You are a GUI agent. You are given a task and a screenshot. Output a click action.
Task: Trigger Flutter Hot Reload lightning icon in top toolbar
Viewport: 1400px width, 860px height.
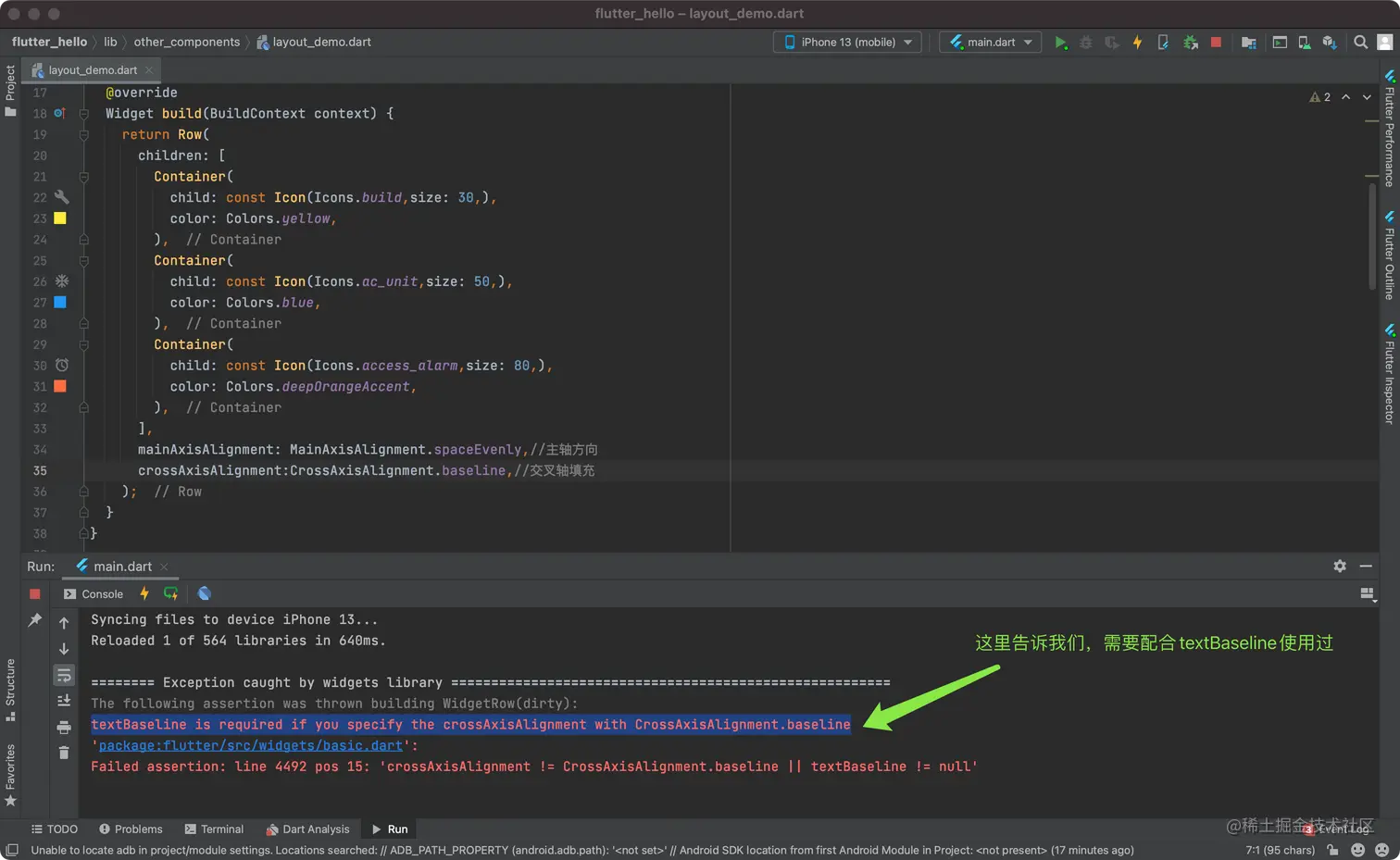tap(1137, 43)
